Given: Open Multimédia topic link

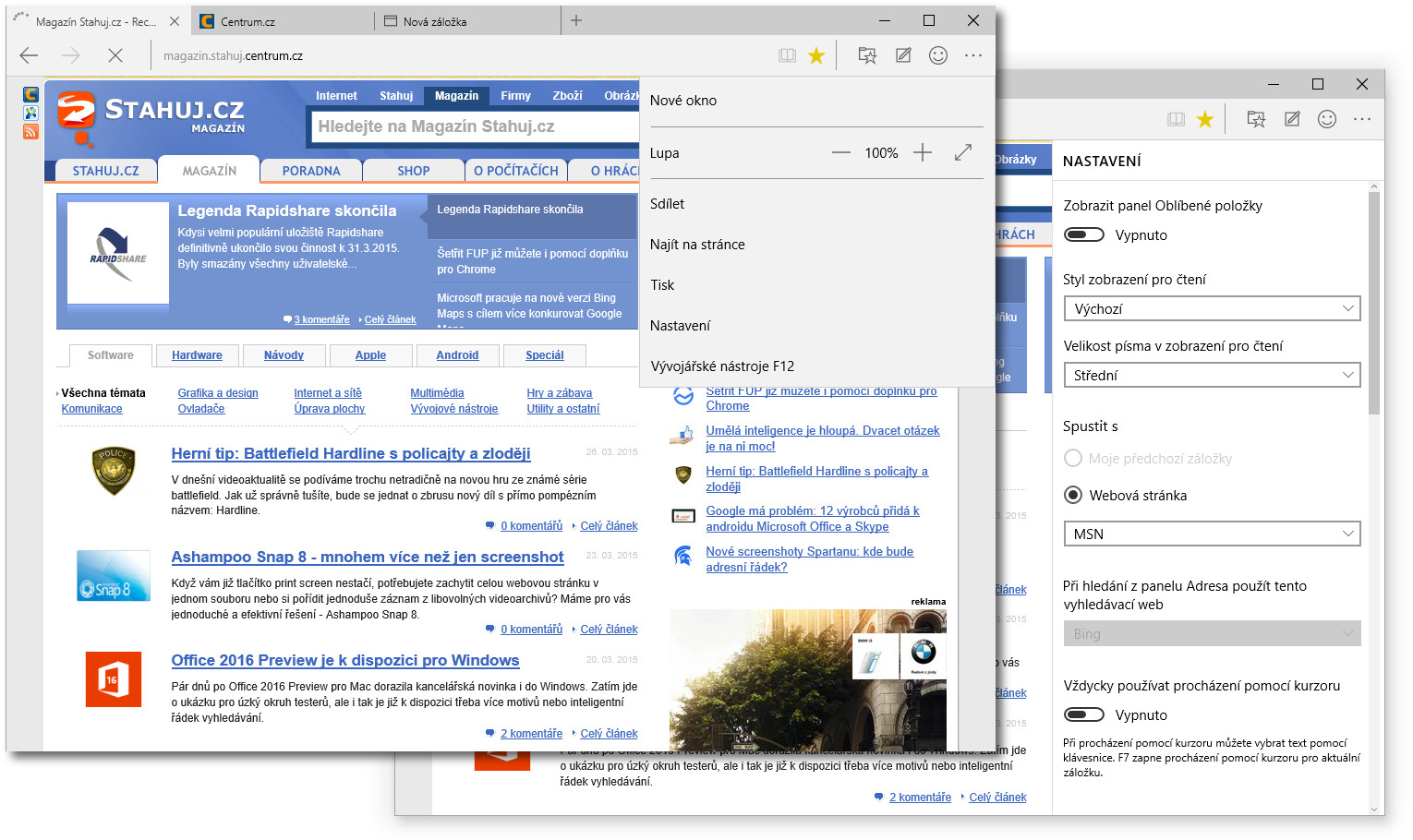Looking at the screenshot, I should 437,393.
